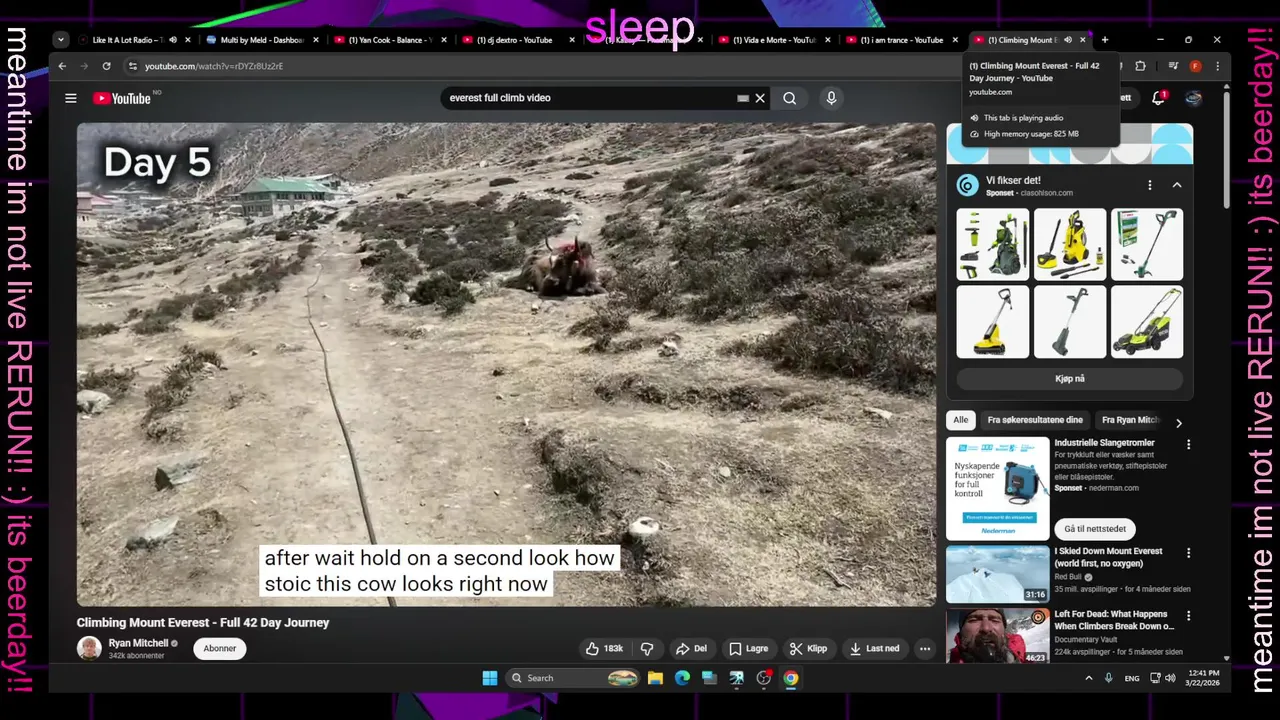
Task: Select the Fra Ryan Mitchell chip
Action: pyautogui.click(x=1130, y=420)
